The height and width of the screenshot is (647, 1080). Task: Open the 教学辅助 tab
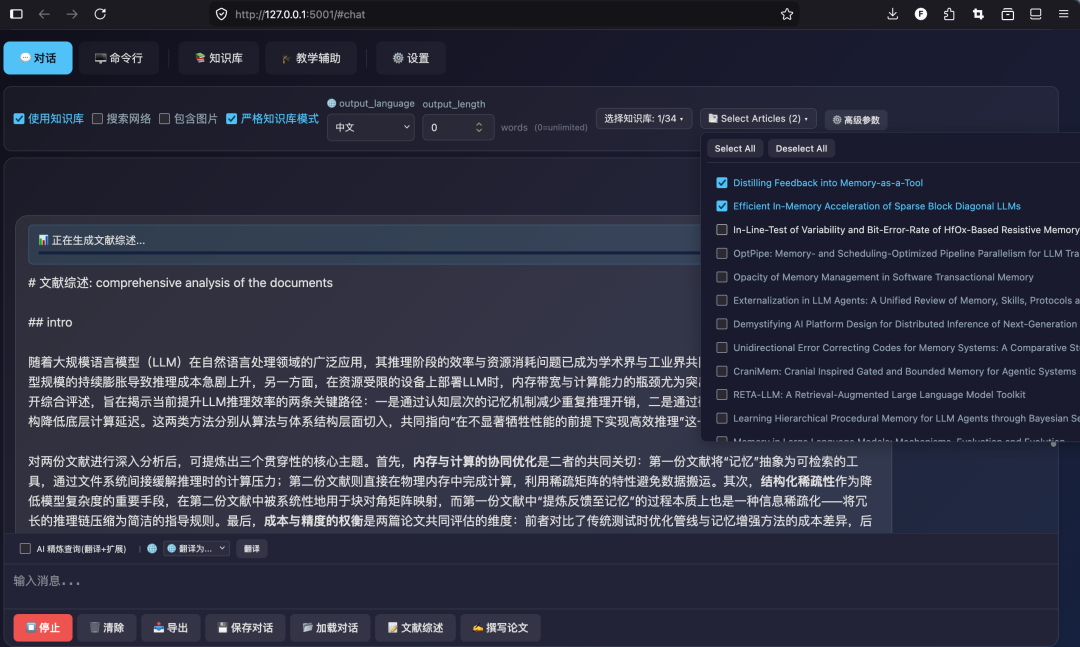[x=311, y=58]
